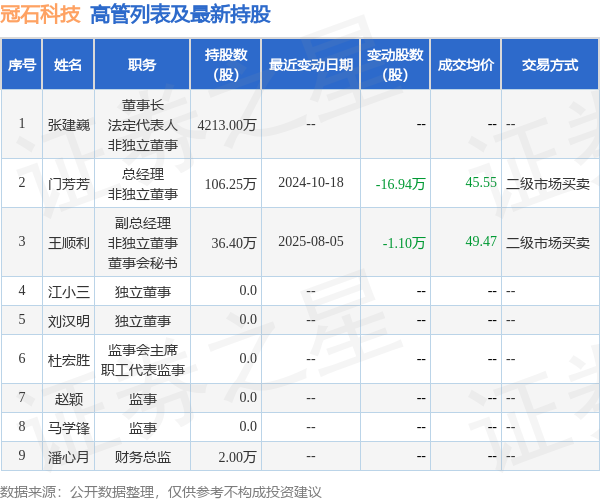
Task: Click the change amount -1.10万
Action: pos(404,243)
